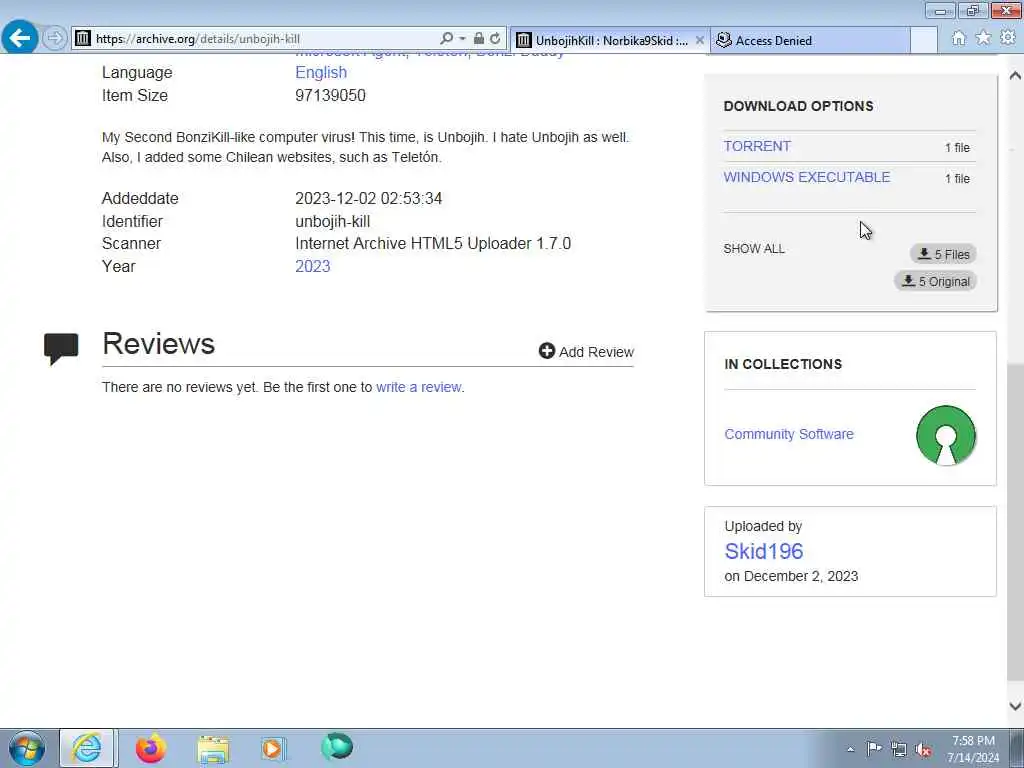The image size is (1024, 768).
Task: Click the search magnifier icon in address bar
Action: [447, 39]
